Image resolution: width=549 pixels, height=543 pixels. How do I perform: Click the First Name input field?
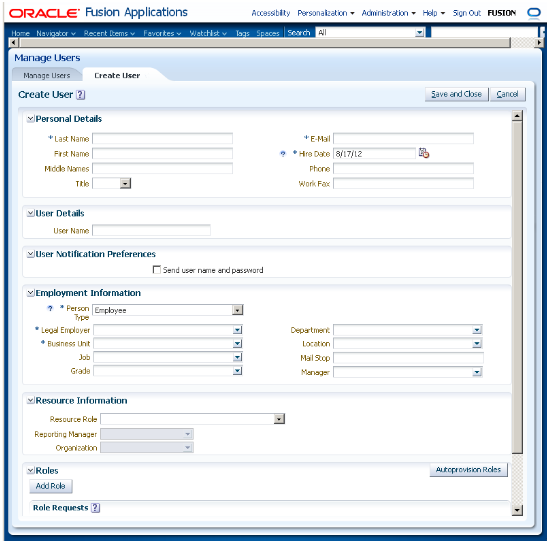tap(162, 154)
